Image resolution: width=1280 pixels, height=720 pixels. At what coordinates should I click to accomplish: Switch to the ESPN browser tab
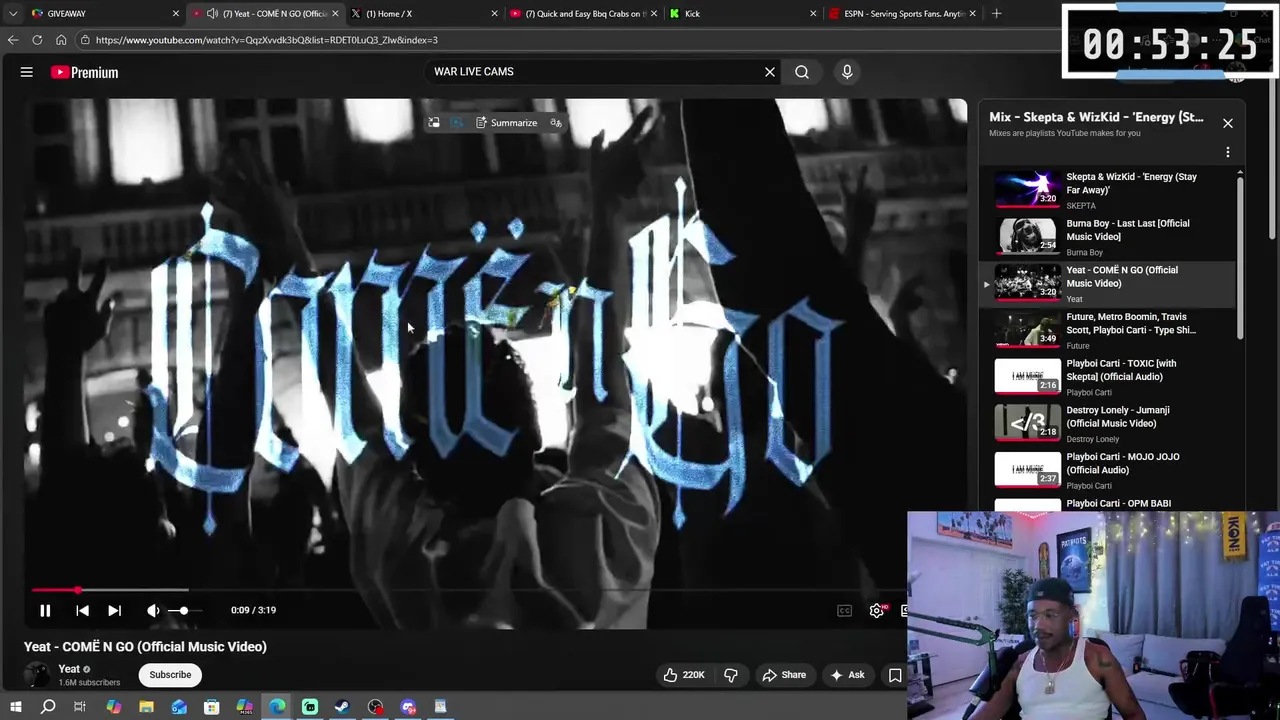click(903, 14)
